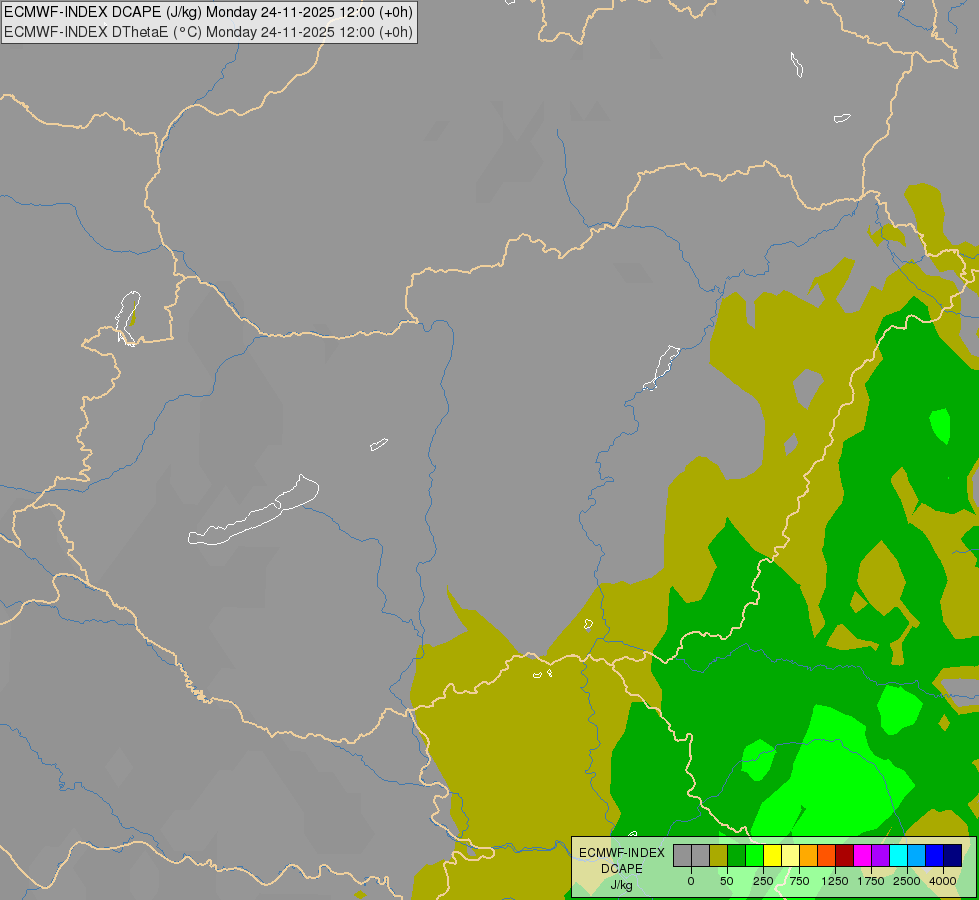979x900 pixels.
Task: Pick the pure yellow legend swatch
Action: coord(772,855)
